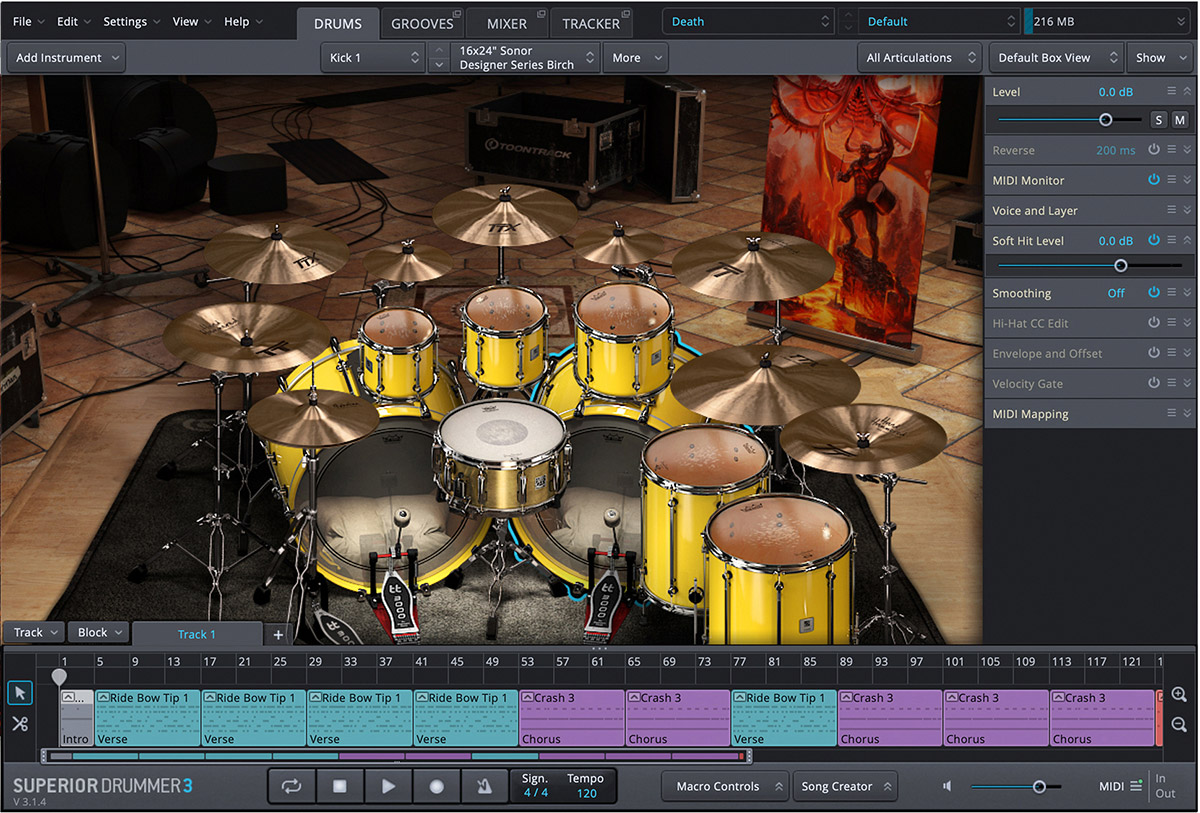Zoom out the song track timeline
Image resolution: width=1200 pixels, height=813 pixels.
click(x=1179, y=725)
